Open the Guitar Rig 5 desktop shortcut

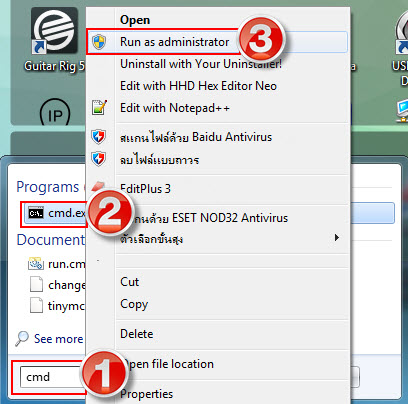55,39
